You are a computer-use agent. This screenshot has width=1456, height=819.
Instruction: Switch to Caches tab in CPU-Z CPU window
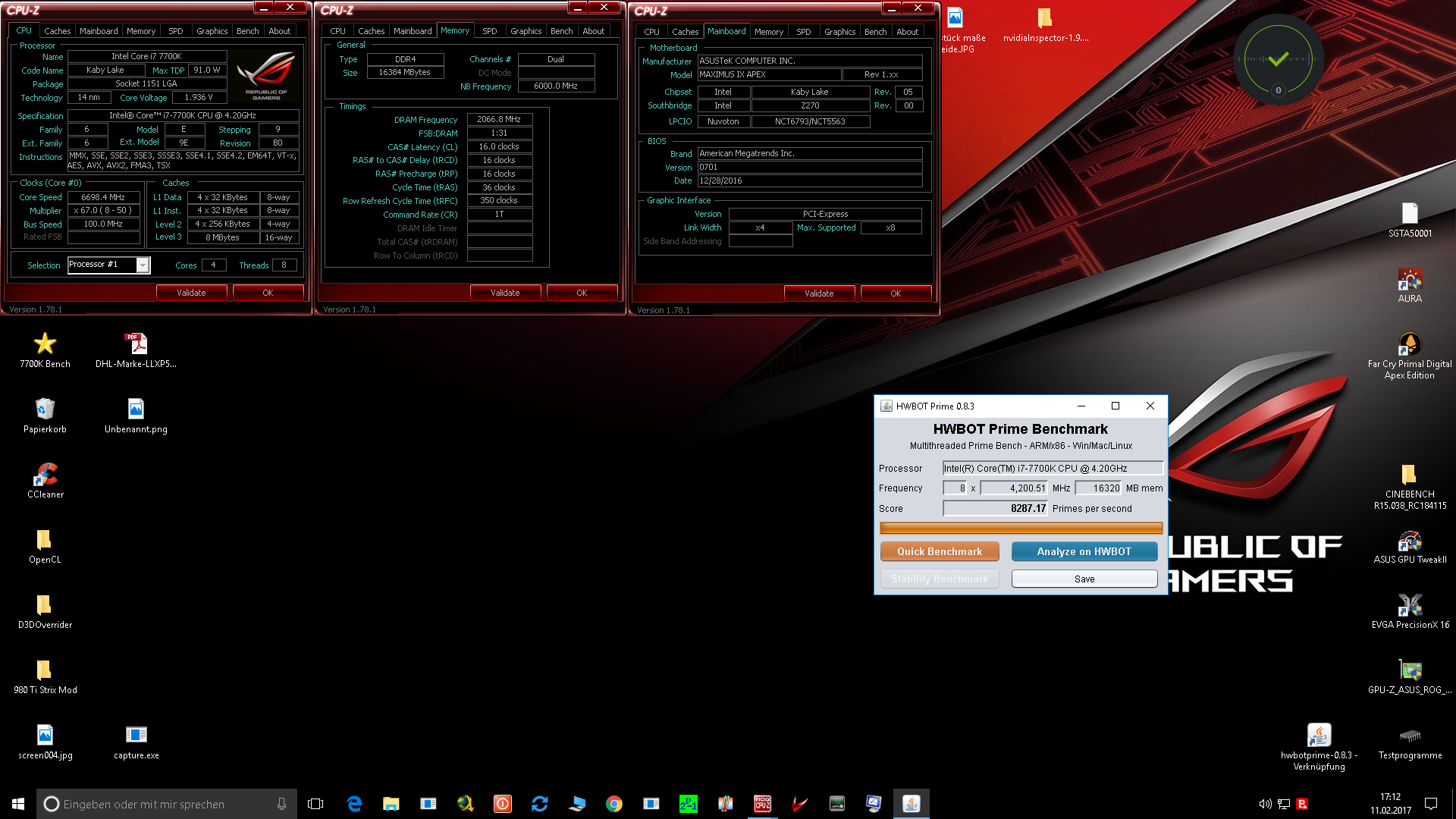(x=57, y=31)
